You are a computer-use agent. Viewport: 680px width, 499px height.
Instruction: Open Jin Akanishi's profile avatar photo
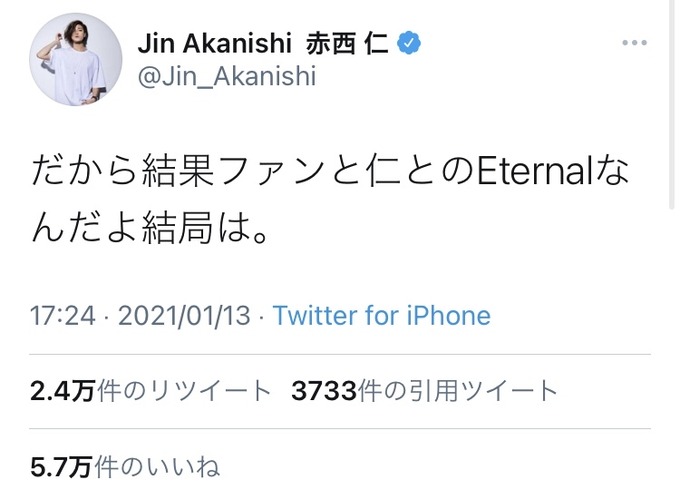tap(75, 59)
